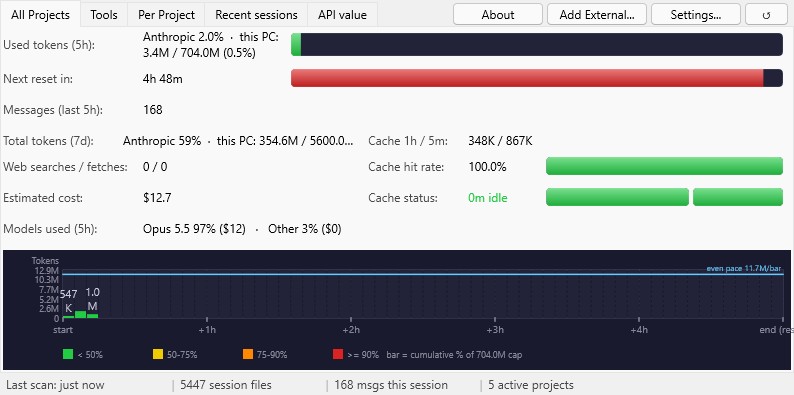This screenshot has height=395, width=794.
Task: Click the 'Last scan: just now' status entry
Action: [55, 385]
